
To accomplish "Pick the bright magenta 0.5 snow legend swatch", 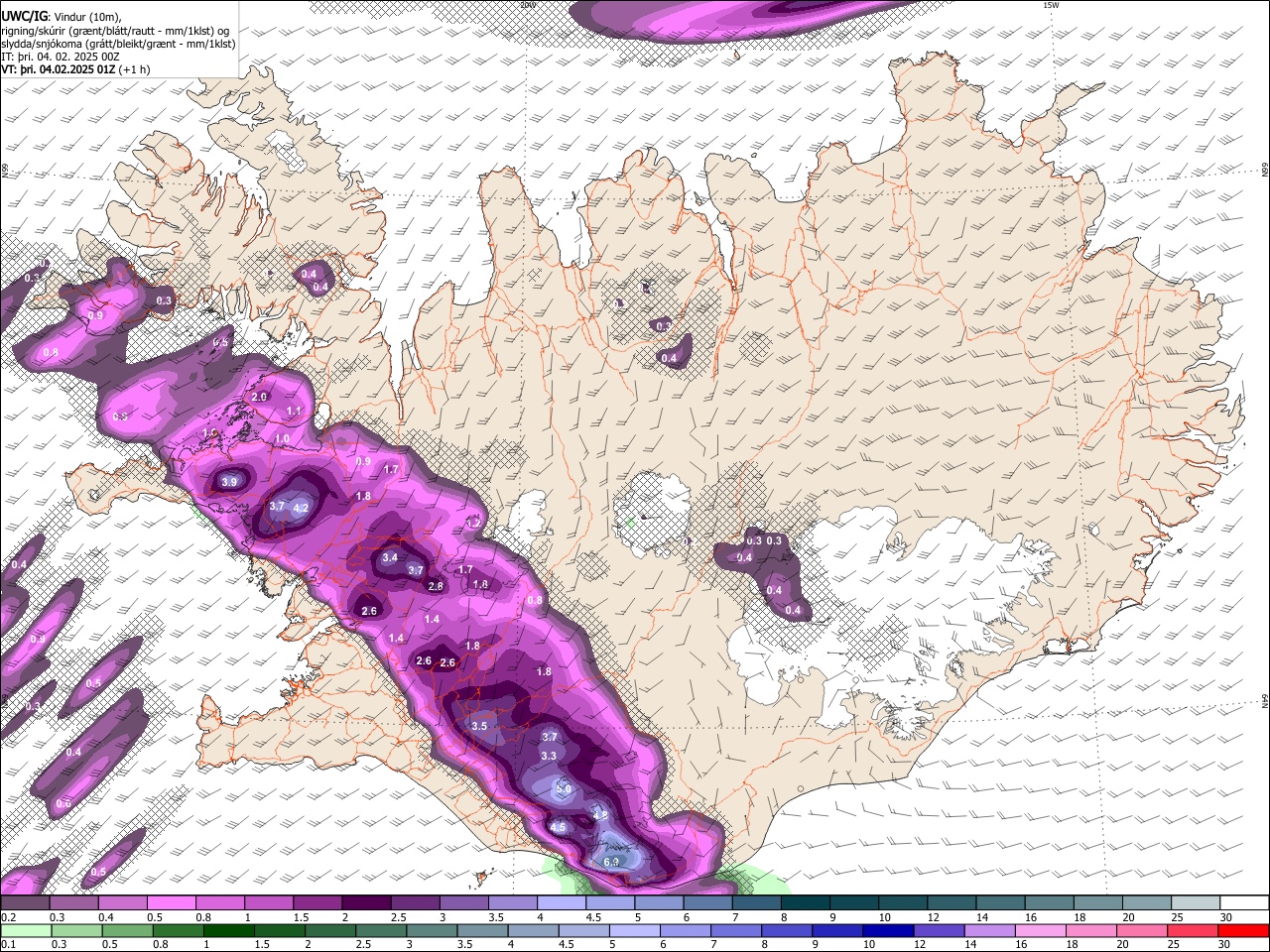I will (x=171, y=902).
